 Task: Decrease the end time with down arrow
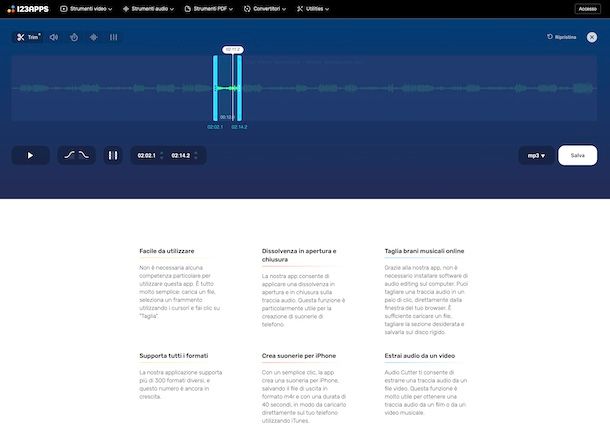(196, 158)
